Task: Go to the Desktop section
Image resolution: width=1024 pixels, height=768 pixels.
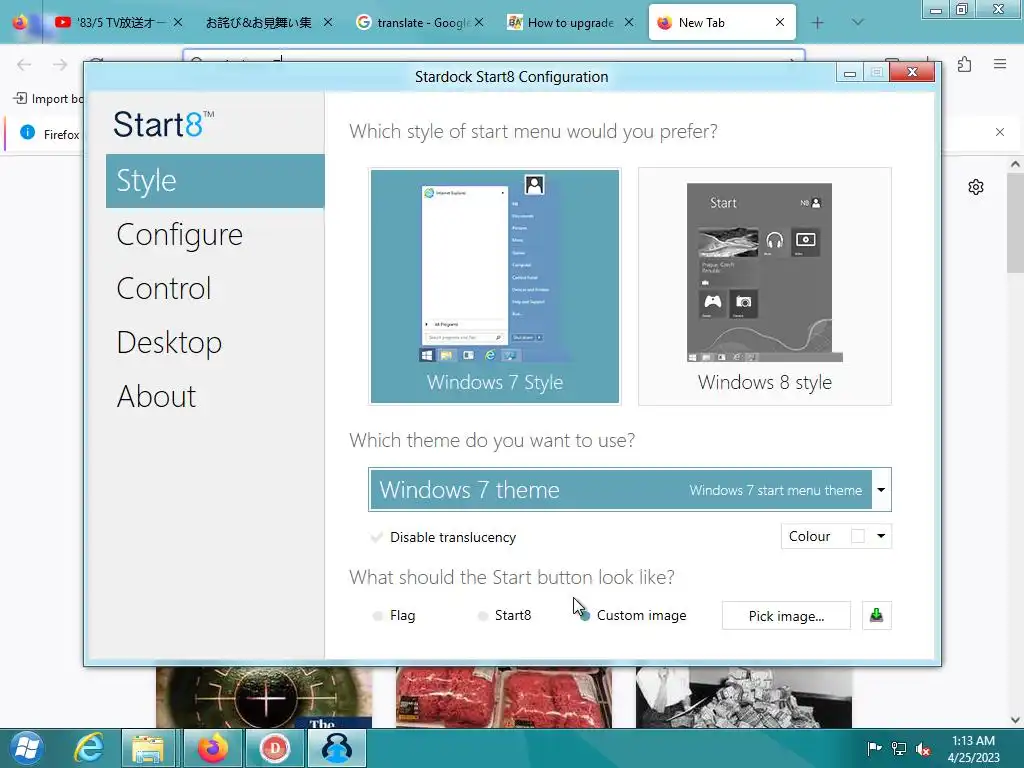Action: point(169,343)
